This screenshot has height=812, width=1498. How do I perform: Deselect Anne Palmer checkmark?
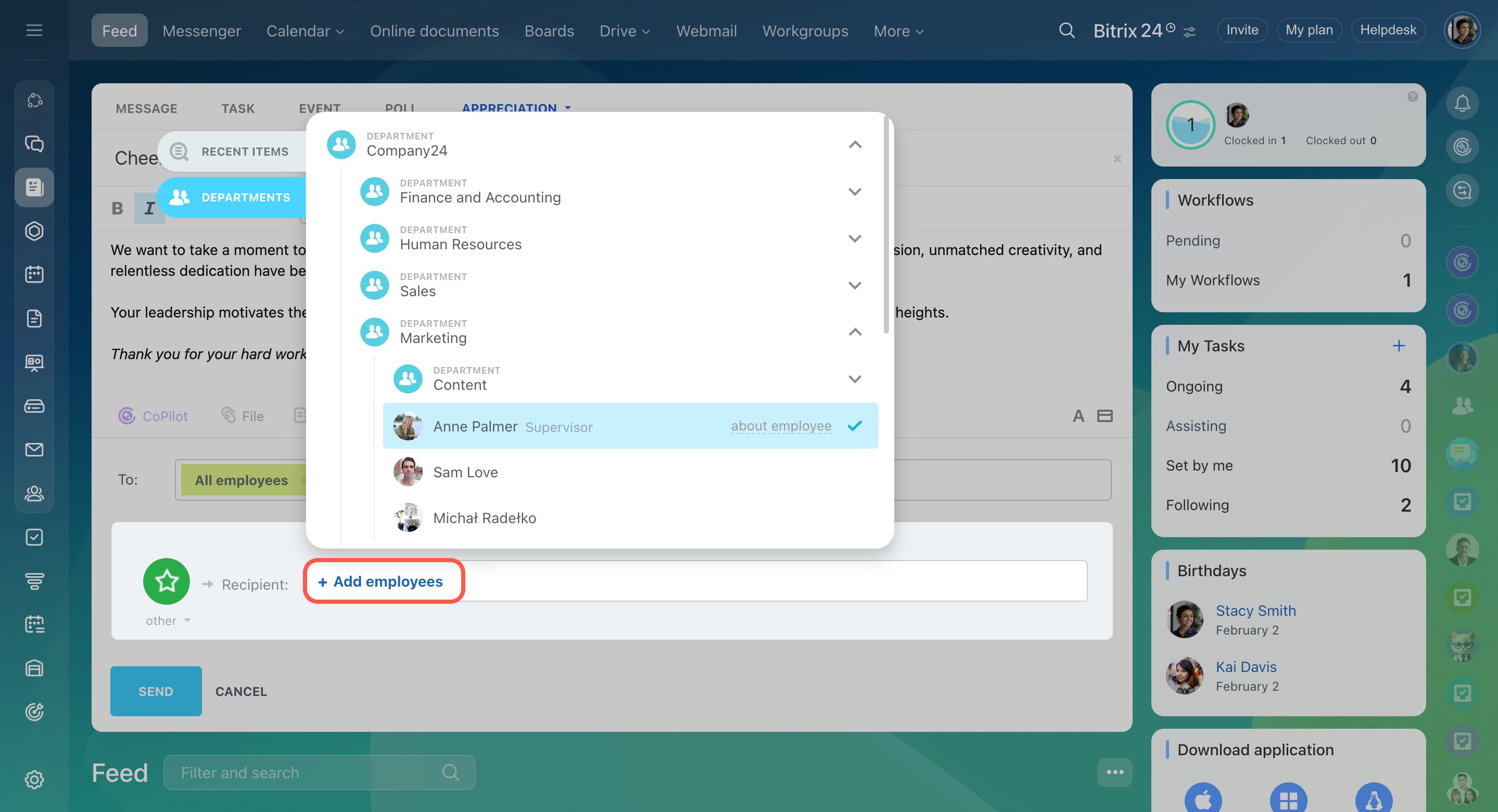[x=854, y=426]
